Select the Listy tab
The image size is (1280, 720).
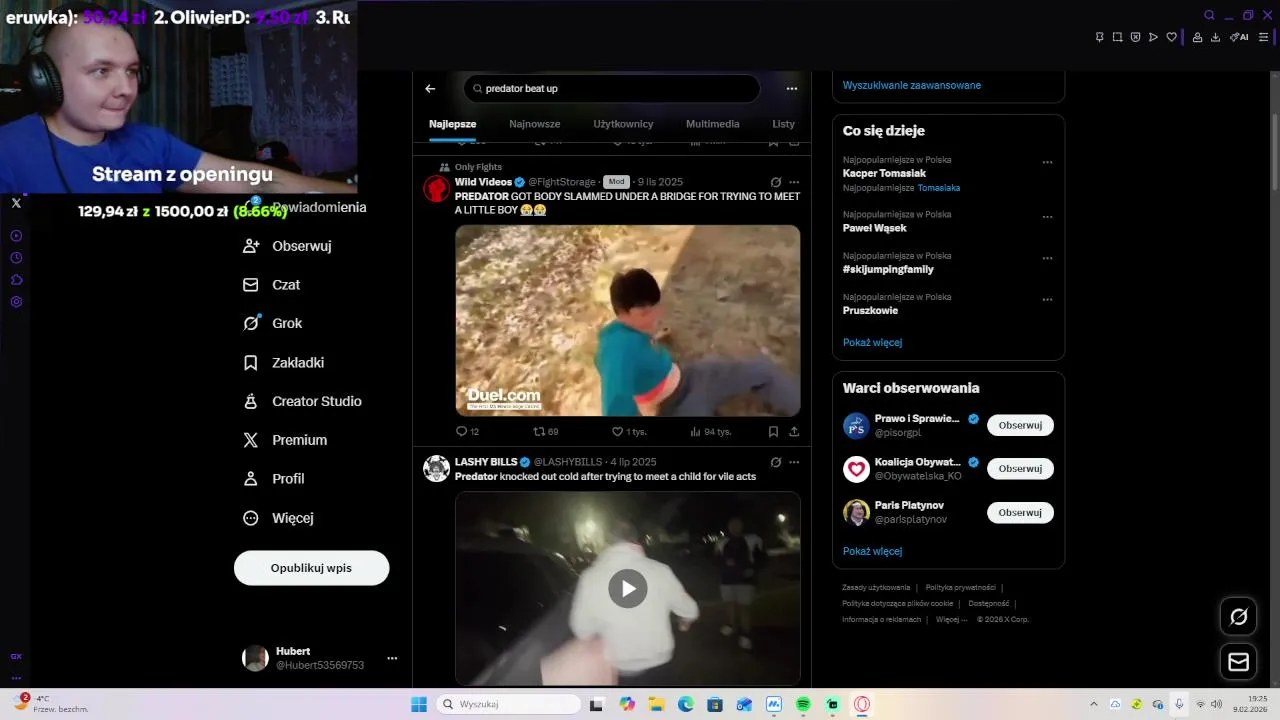783,124
